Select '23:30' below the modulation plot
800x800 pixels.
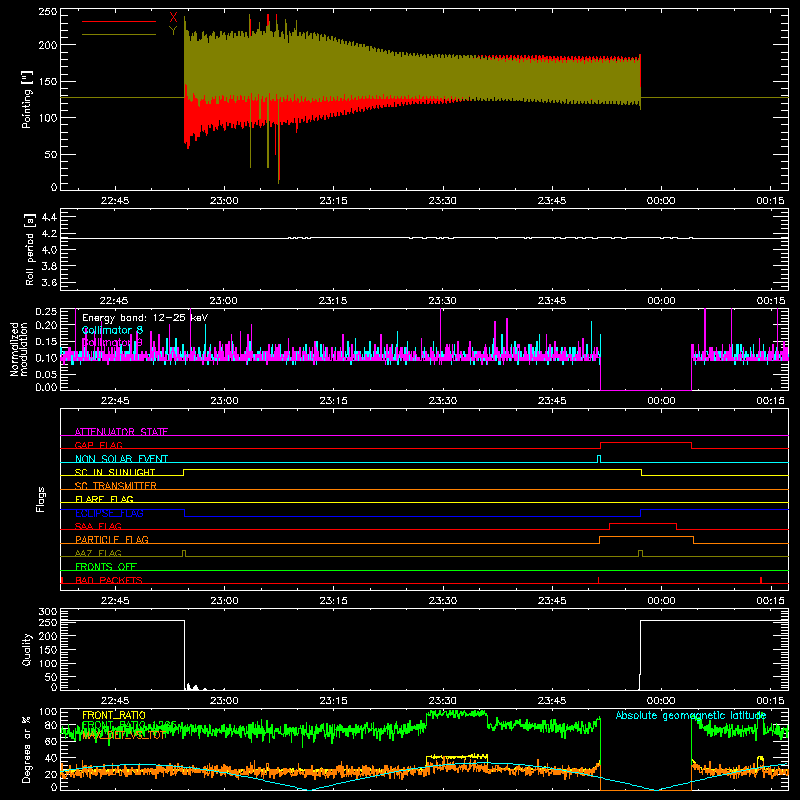pyautogui.click(x=442, y=401)
